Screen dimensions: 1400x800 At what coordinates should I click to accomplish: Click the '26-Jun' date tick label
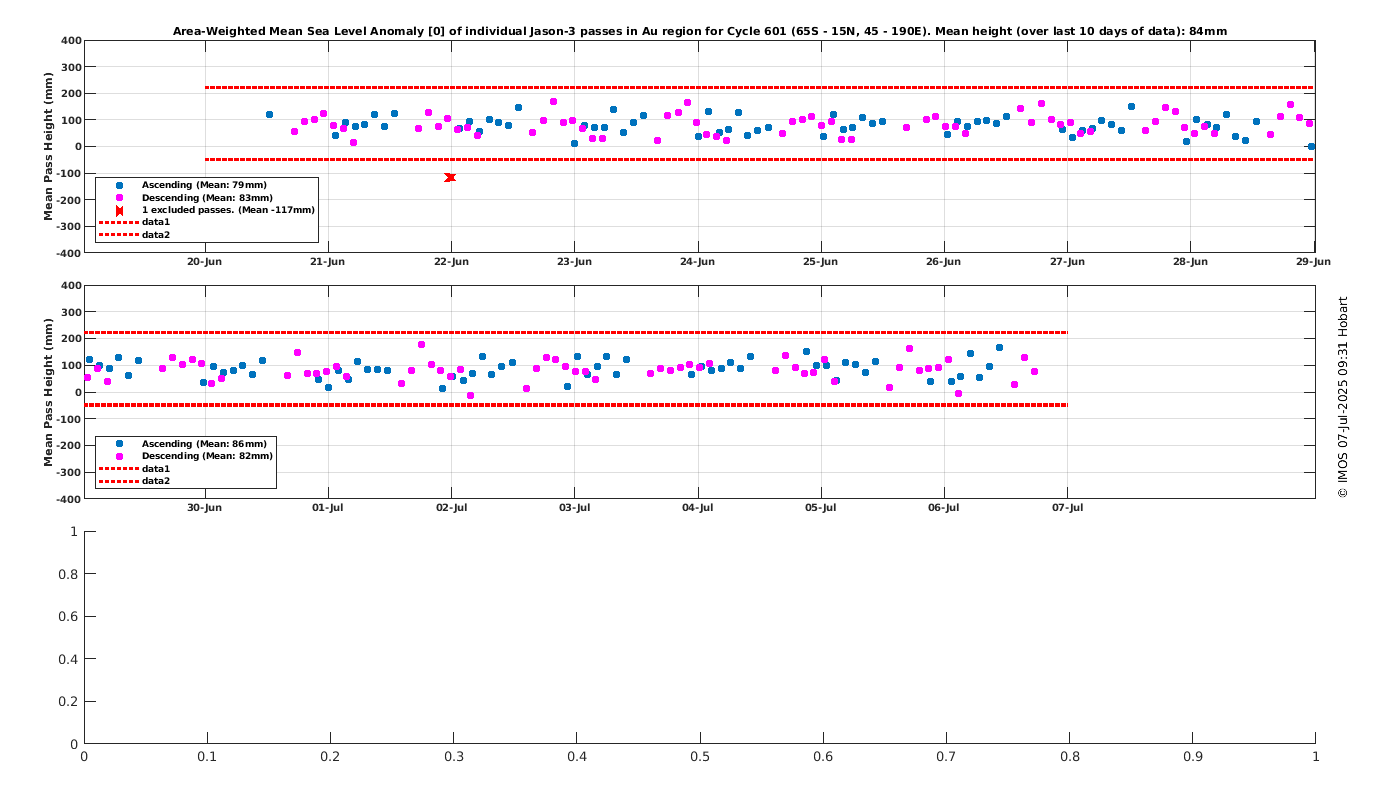(944, 262)
